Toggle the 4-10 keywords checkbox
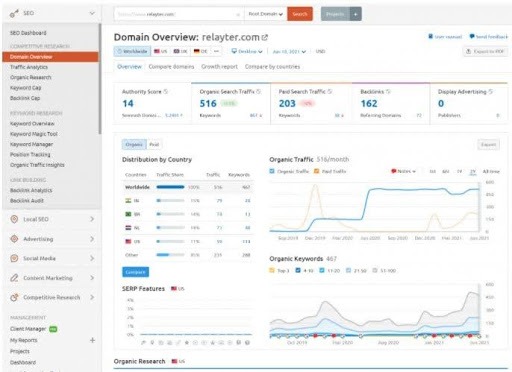The height and width of the screenshot is (372, 512). point(298,270)
